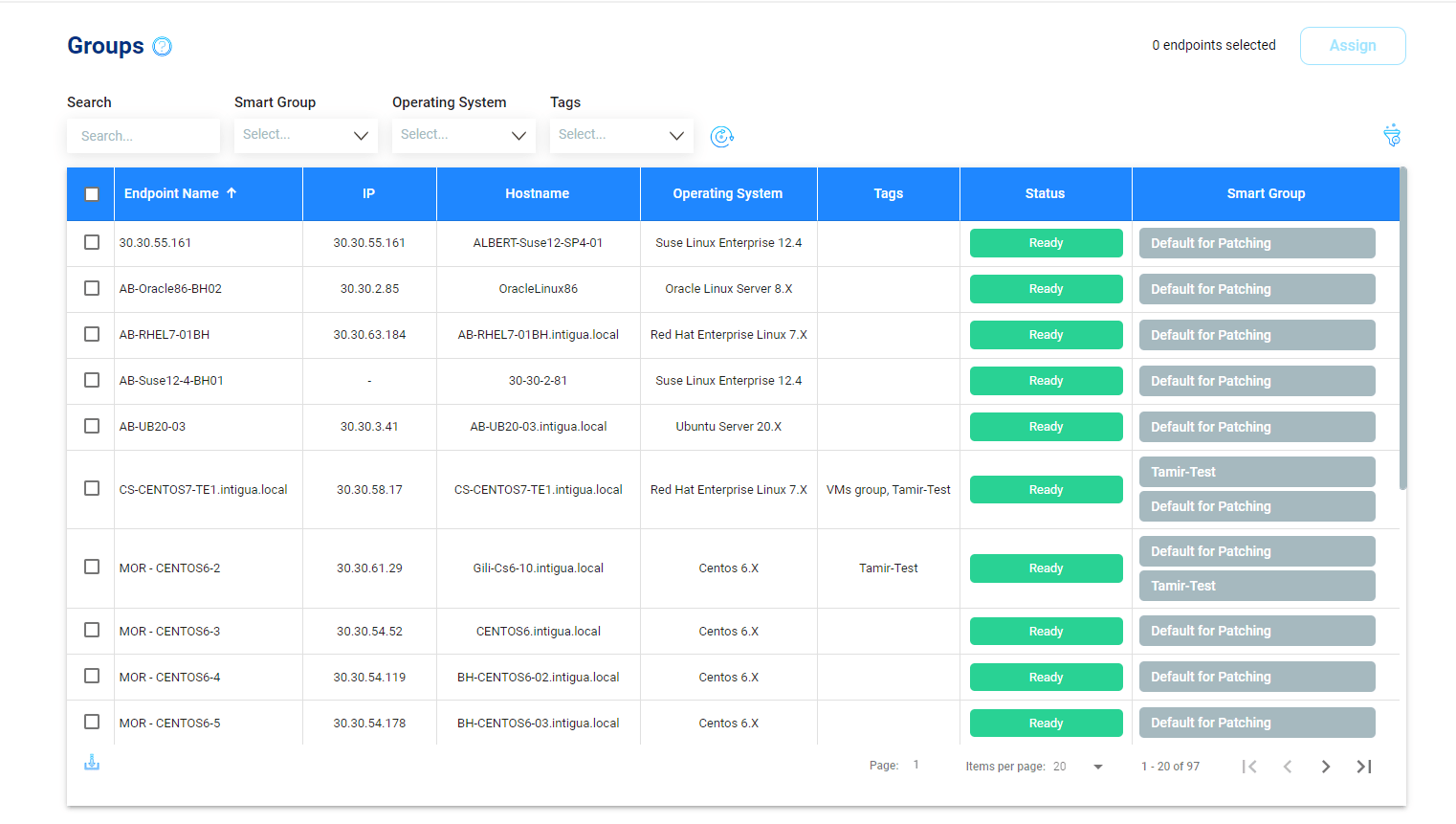Select the AB-RHEL7-01BH endpoint checkbox

(x=91, y=334)
